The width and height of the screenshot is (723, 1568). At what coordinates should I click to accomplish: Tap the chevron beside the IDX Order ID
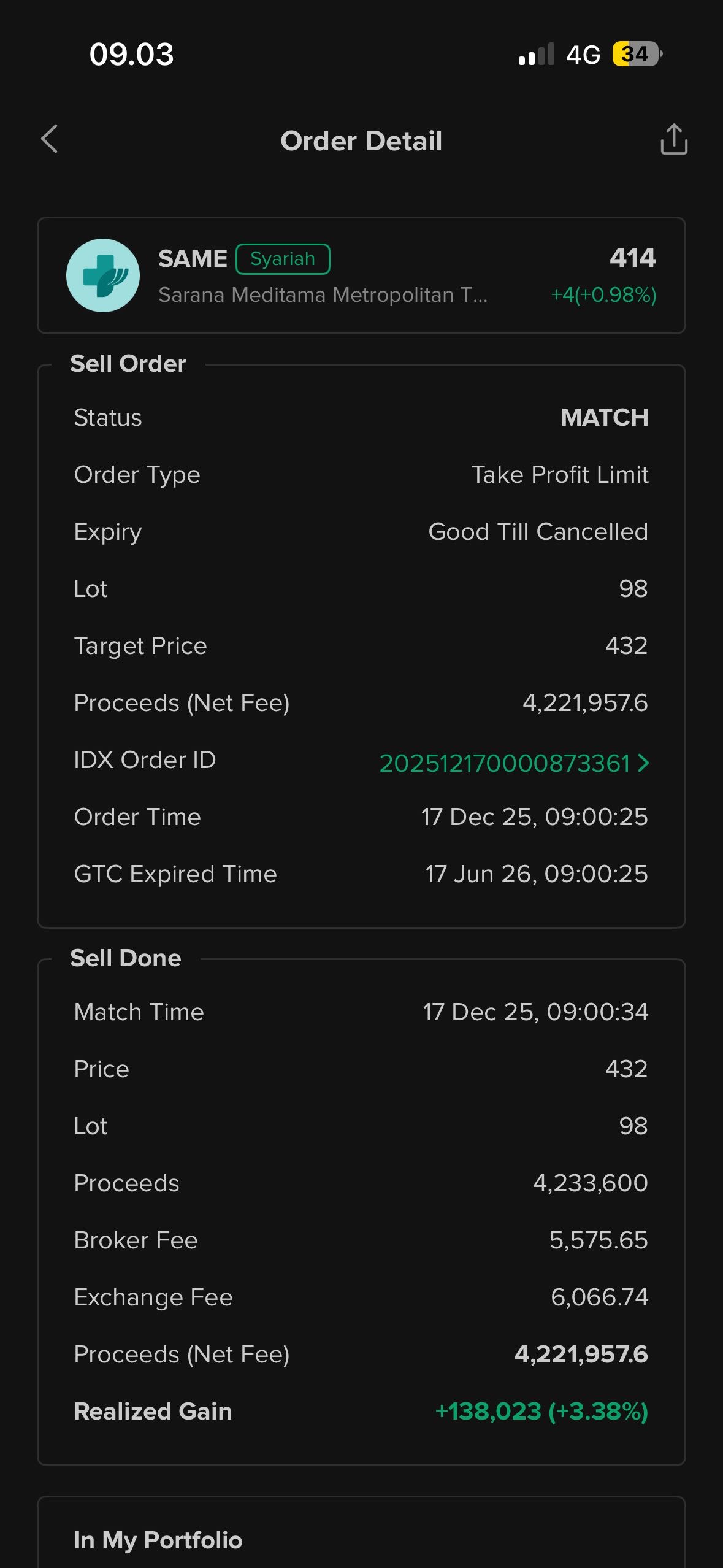point(643,763)
